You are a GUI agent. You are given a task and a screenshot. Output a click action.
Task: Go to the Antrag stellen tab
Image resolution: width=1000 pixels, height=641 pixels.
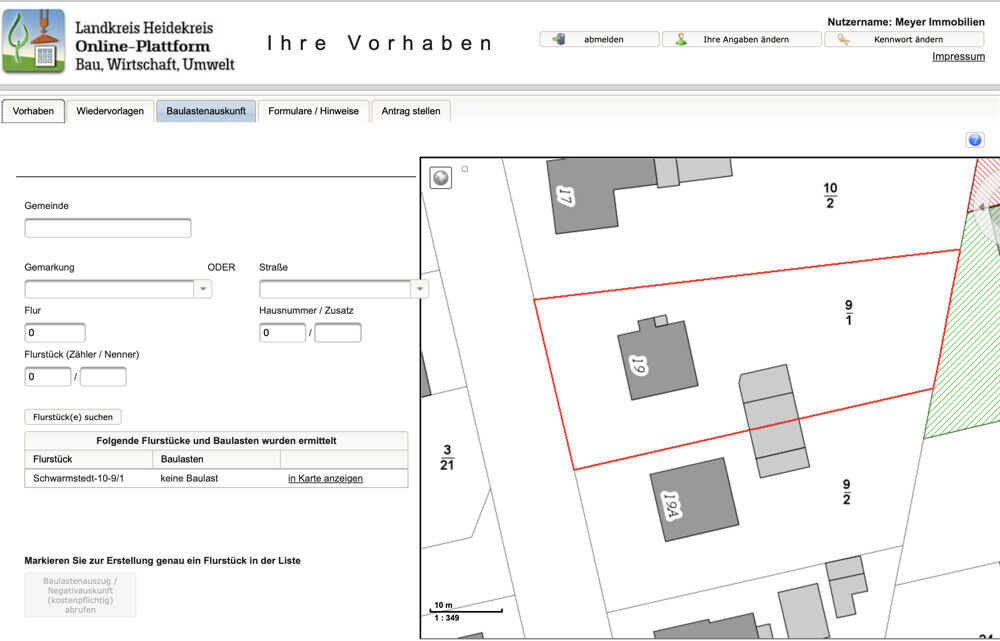[x=410, y=111]
